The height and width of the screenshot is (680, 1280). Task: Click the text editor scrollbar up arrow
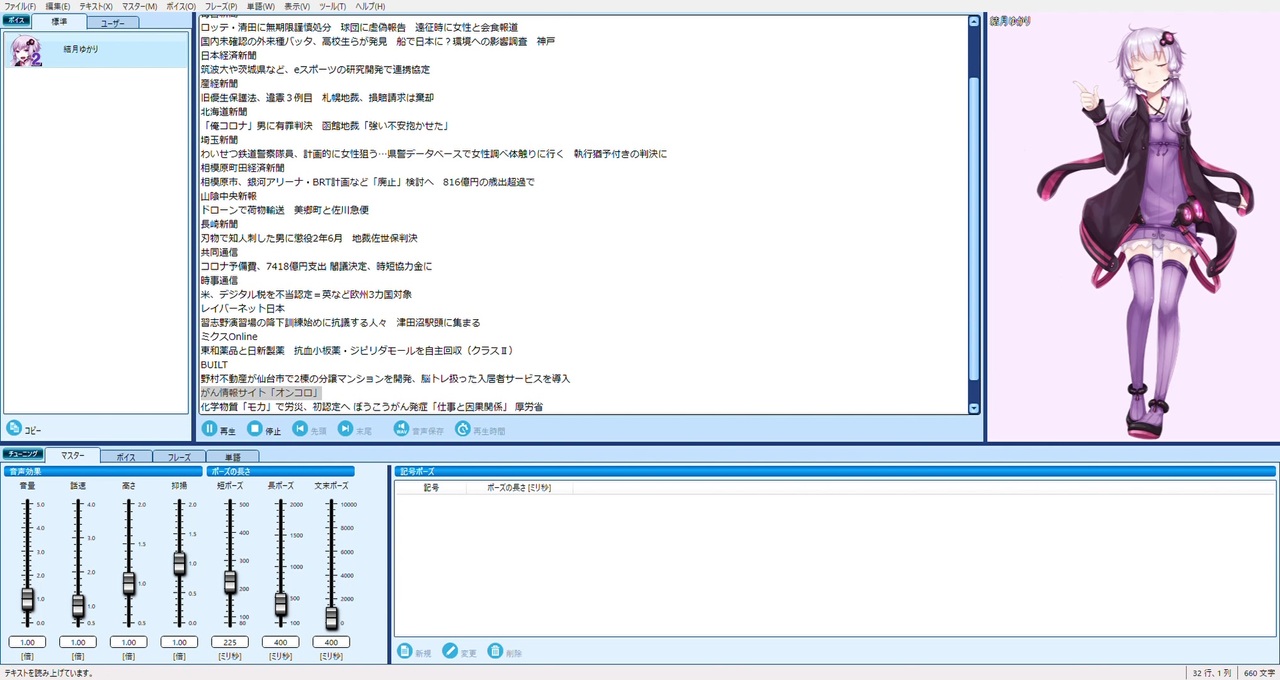point(975,20)
